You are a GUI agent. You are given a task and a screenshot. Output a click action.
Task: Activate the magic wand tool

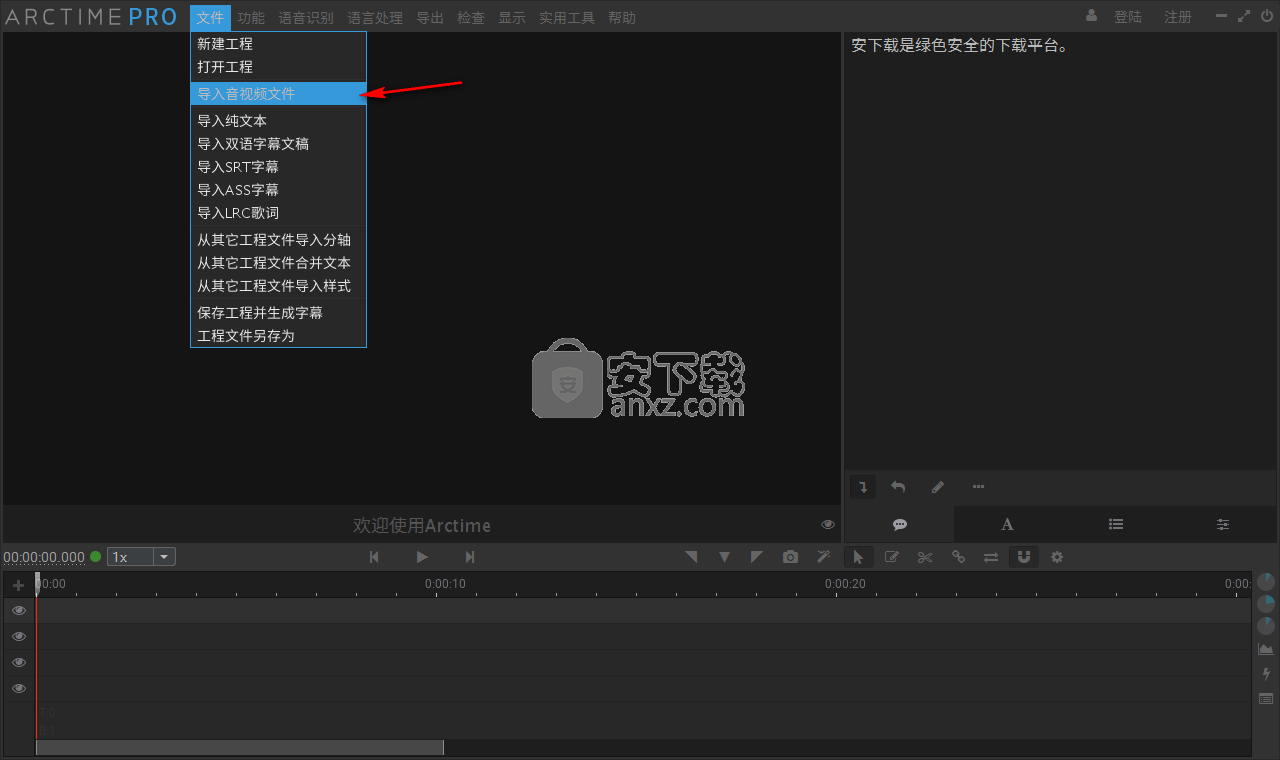pos(823,557)
